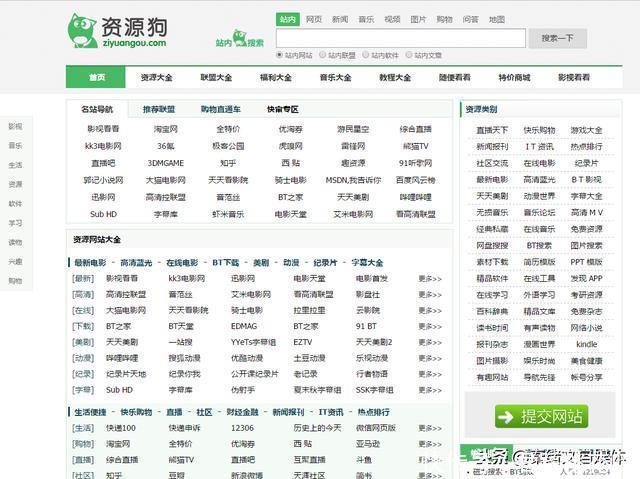The height and width of the screenshot is (479, 640).
Task: Open the 淘宝网 link in 名站导航
Action: pos(166,129)
